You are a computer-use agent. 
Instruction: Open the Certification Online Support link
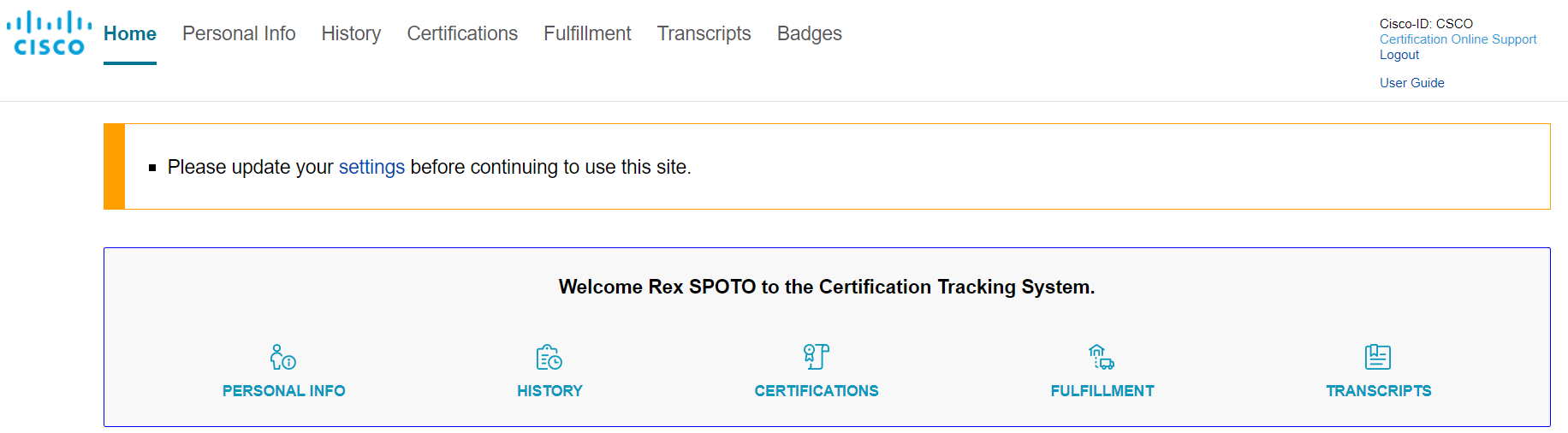click(1458, 39)
